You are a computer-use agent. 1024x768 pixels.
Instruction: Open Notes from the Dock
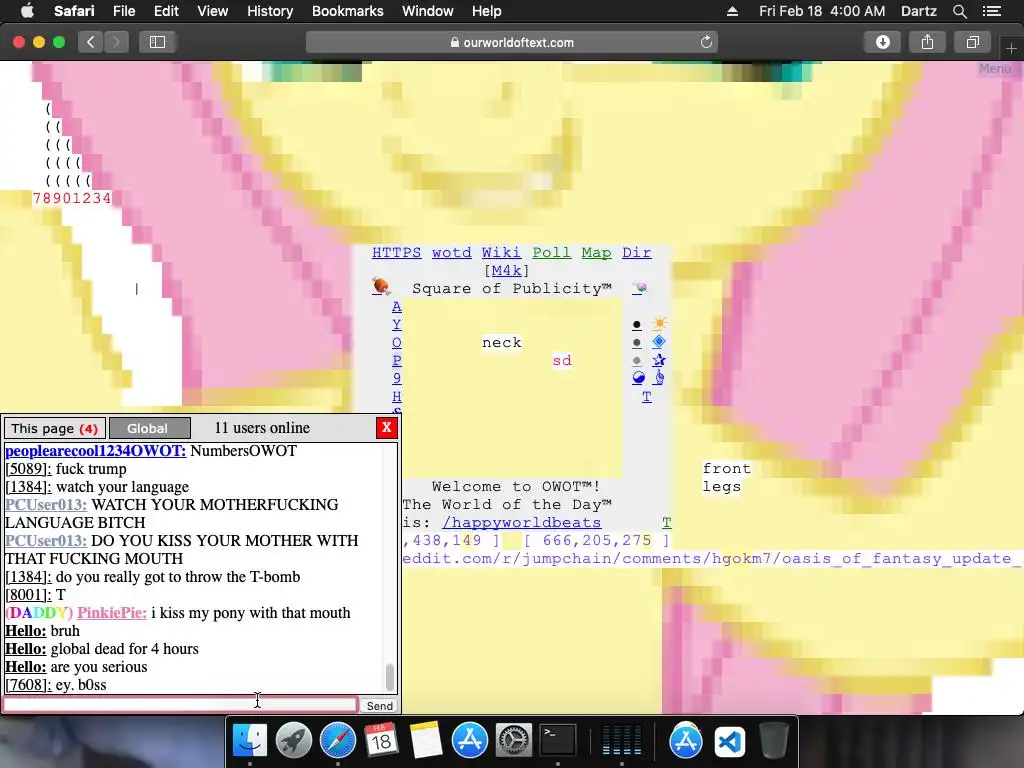426,741
